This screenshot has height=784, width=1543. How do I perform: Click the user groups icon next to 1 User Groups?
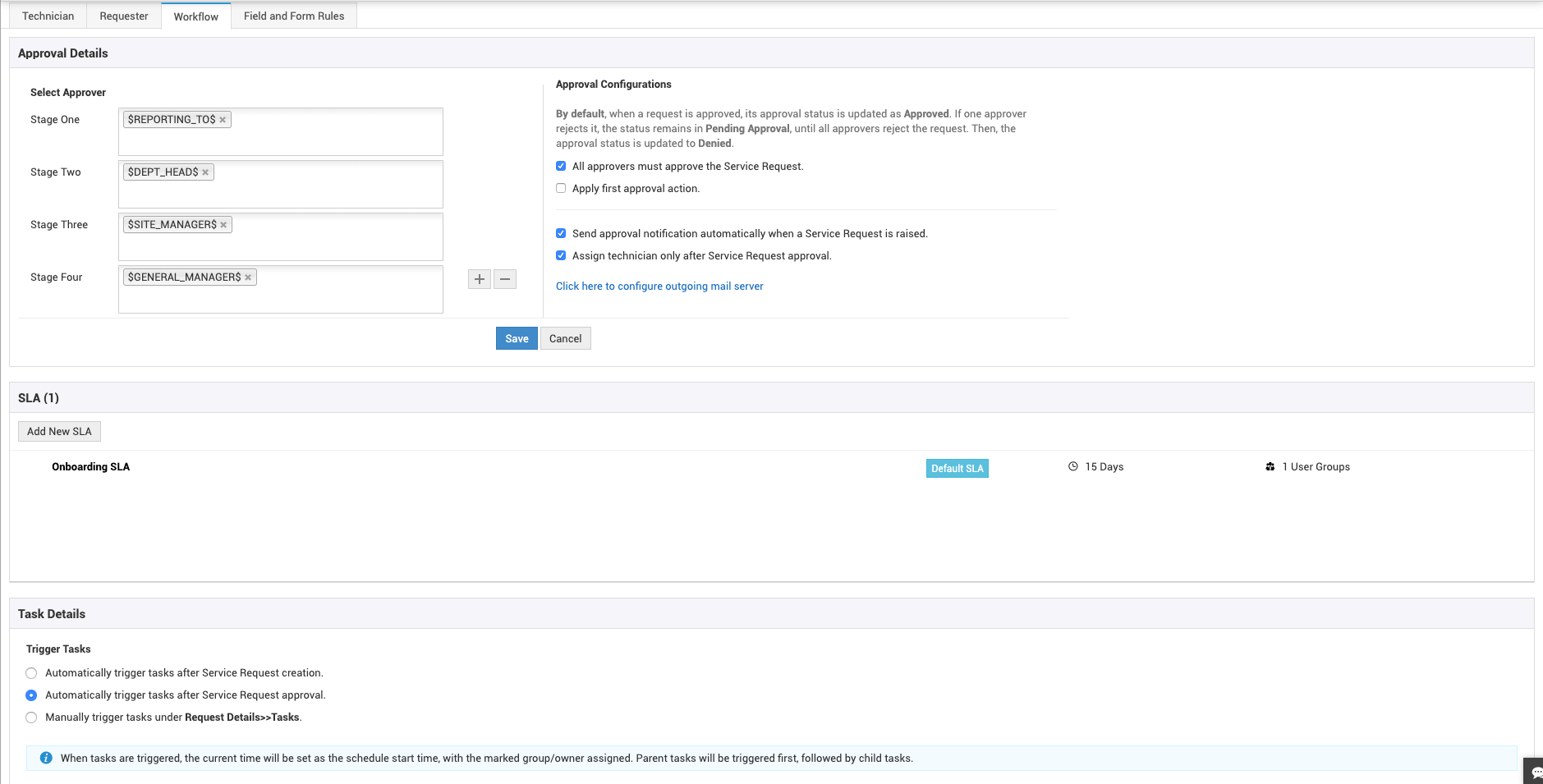[1271, 466]
